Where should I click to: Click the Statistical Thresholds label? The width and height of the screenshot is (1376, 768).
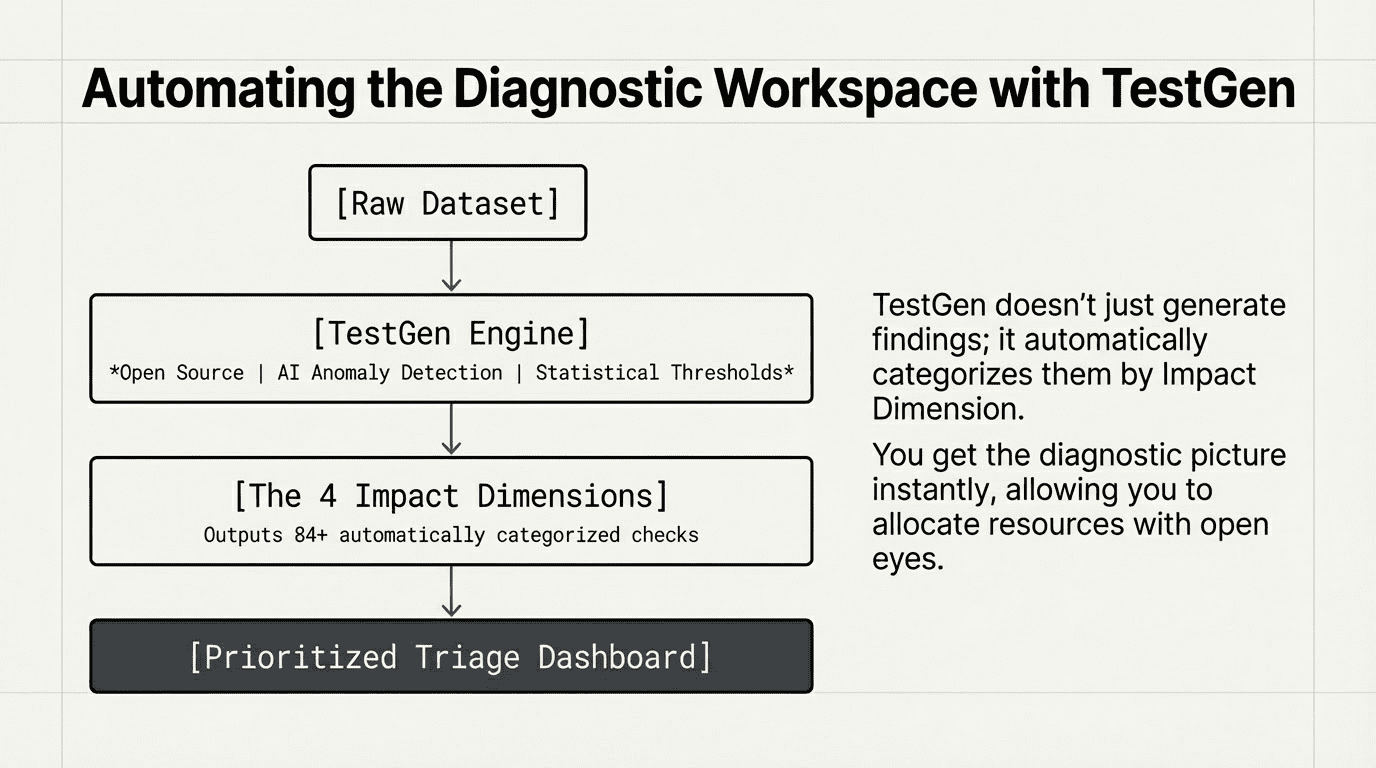pyautogui.click(x=663, y=373)
